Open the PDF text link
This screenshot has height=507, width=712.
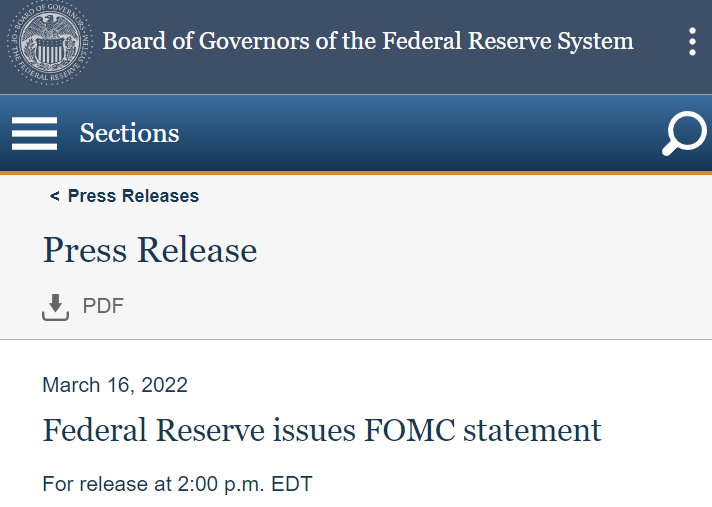pyautogui.click(x=103, y=306)
